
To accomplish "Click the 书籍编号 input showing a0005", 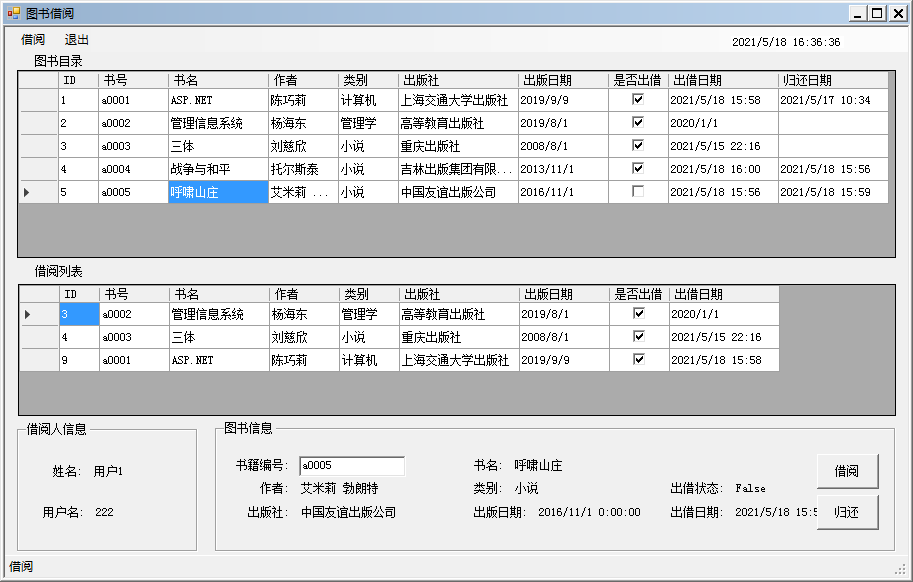I will click(x=351, y=466).
